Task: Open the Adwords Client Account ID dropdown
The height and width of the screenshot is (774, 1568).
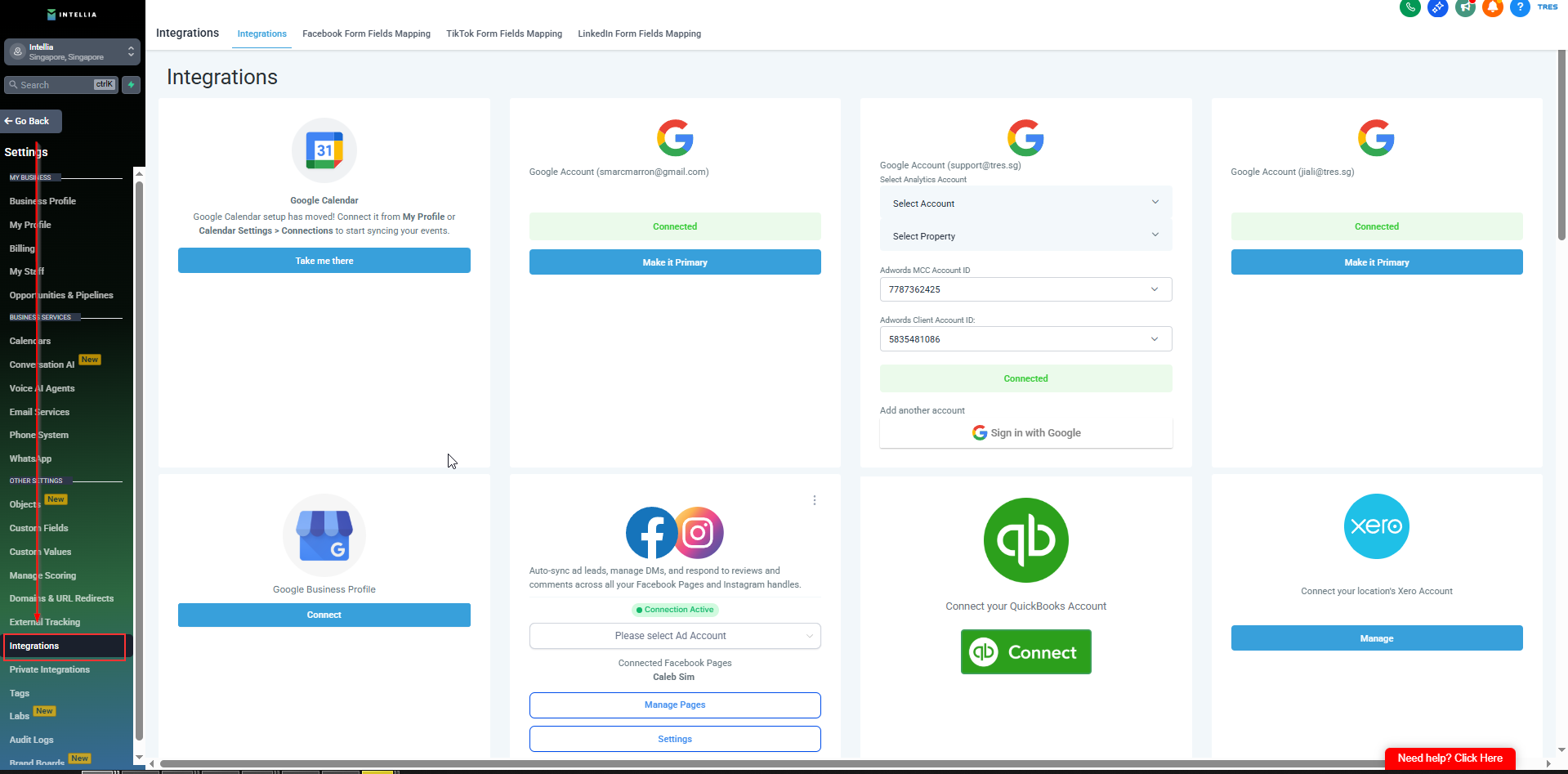Action: pyautogui.click(x=1025, y=339)
